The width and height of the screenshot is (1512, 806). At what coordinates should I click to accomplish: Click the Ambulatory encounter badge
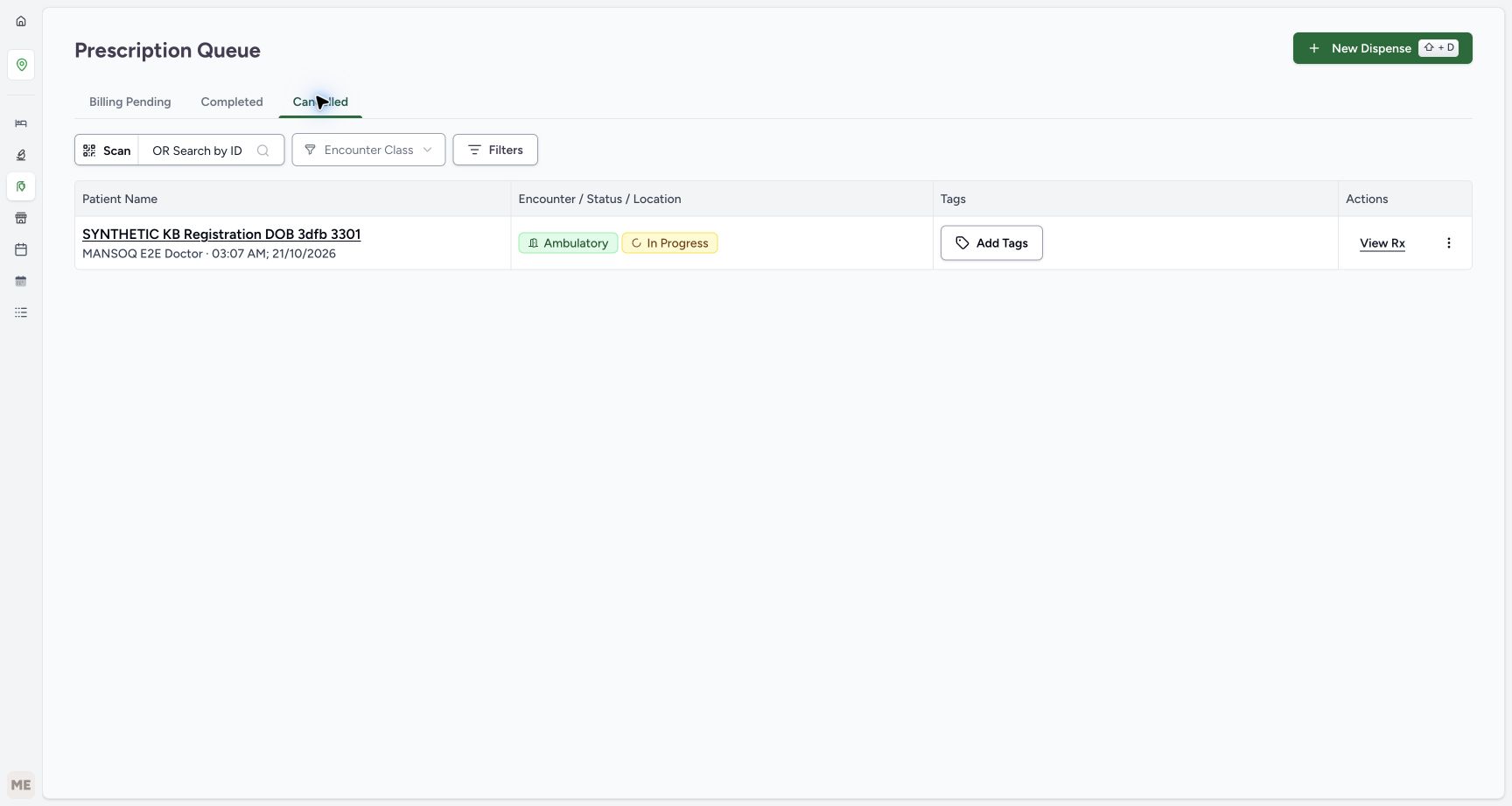pyautogui.click(x=568, y=243)
